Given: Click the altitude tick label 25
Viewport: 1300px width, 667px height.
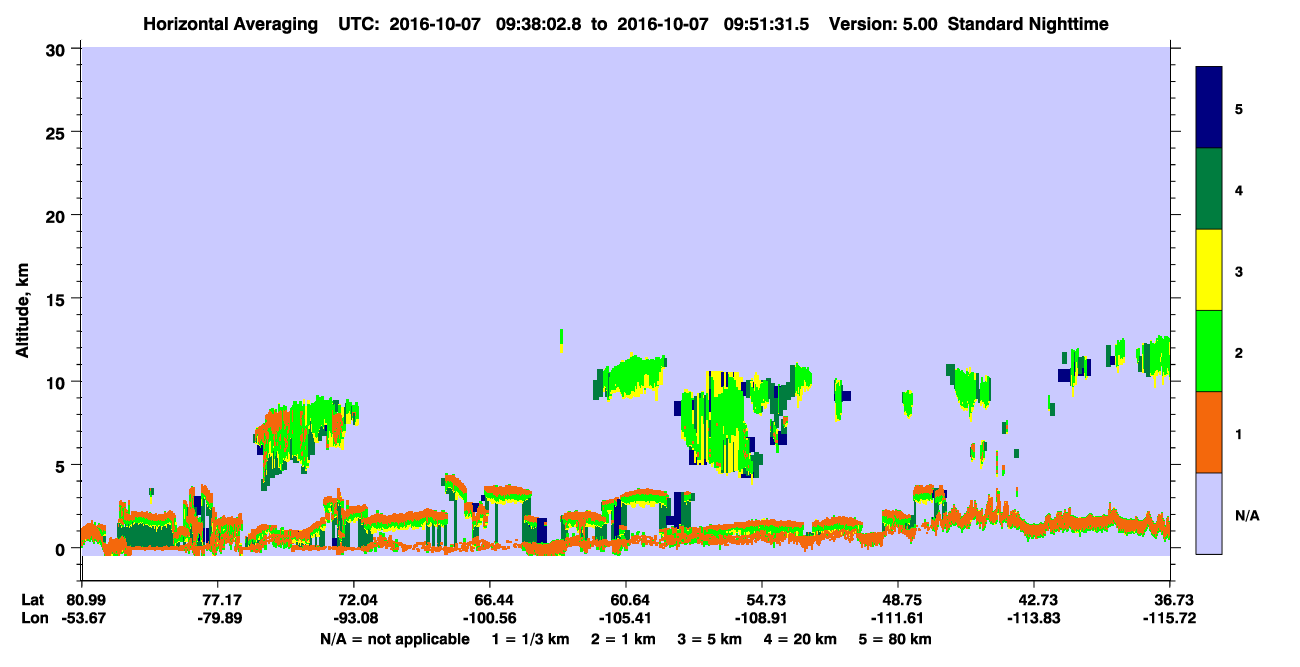Looking at the screenshot, I should [x=58, y=132].
